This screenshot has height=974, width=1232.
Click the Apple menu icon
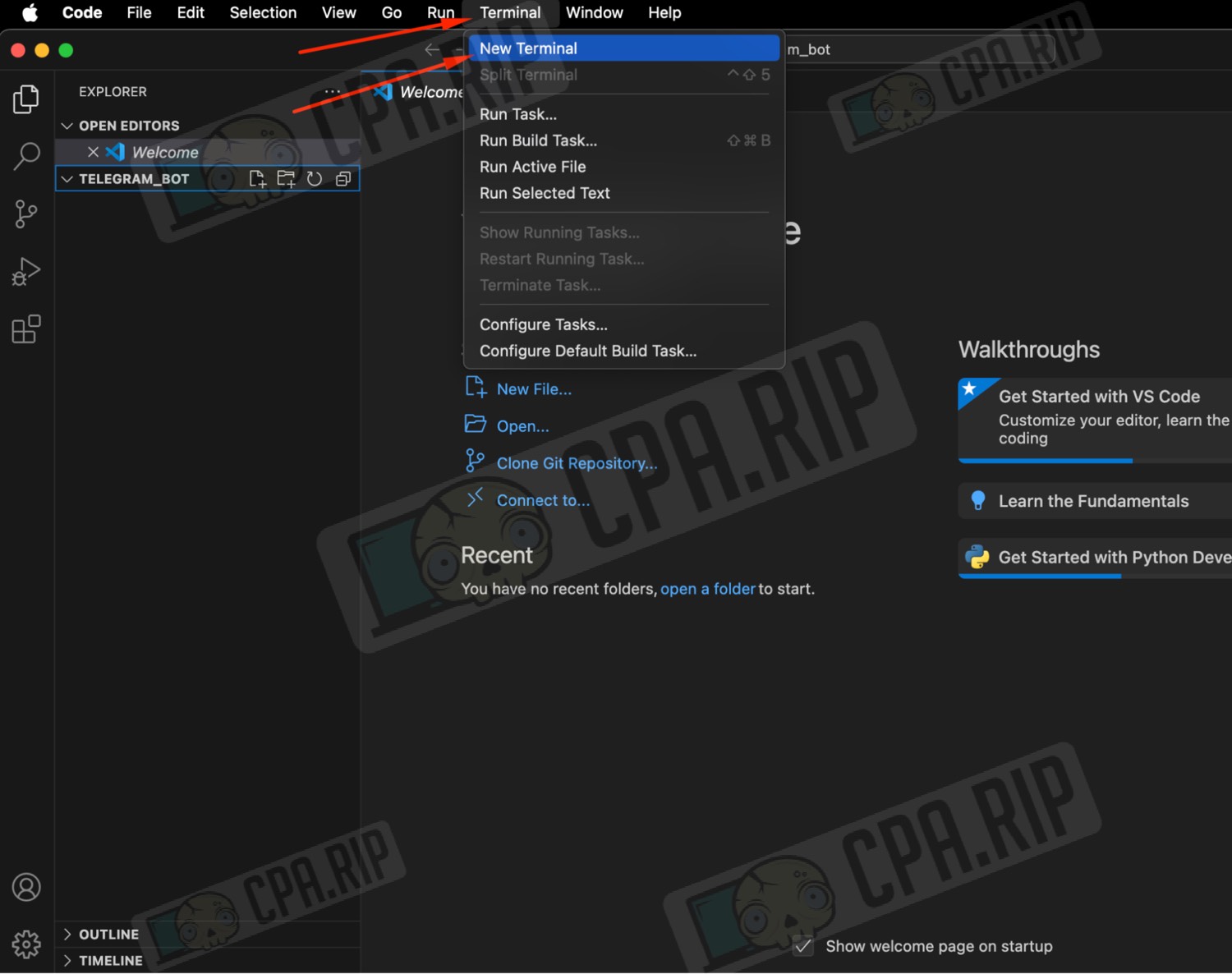click(x=30, y=13)
